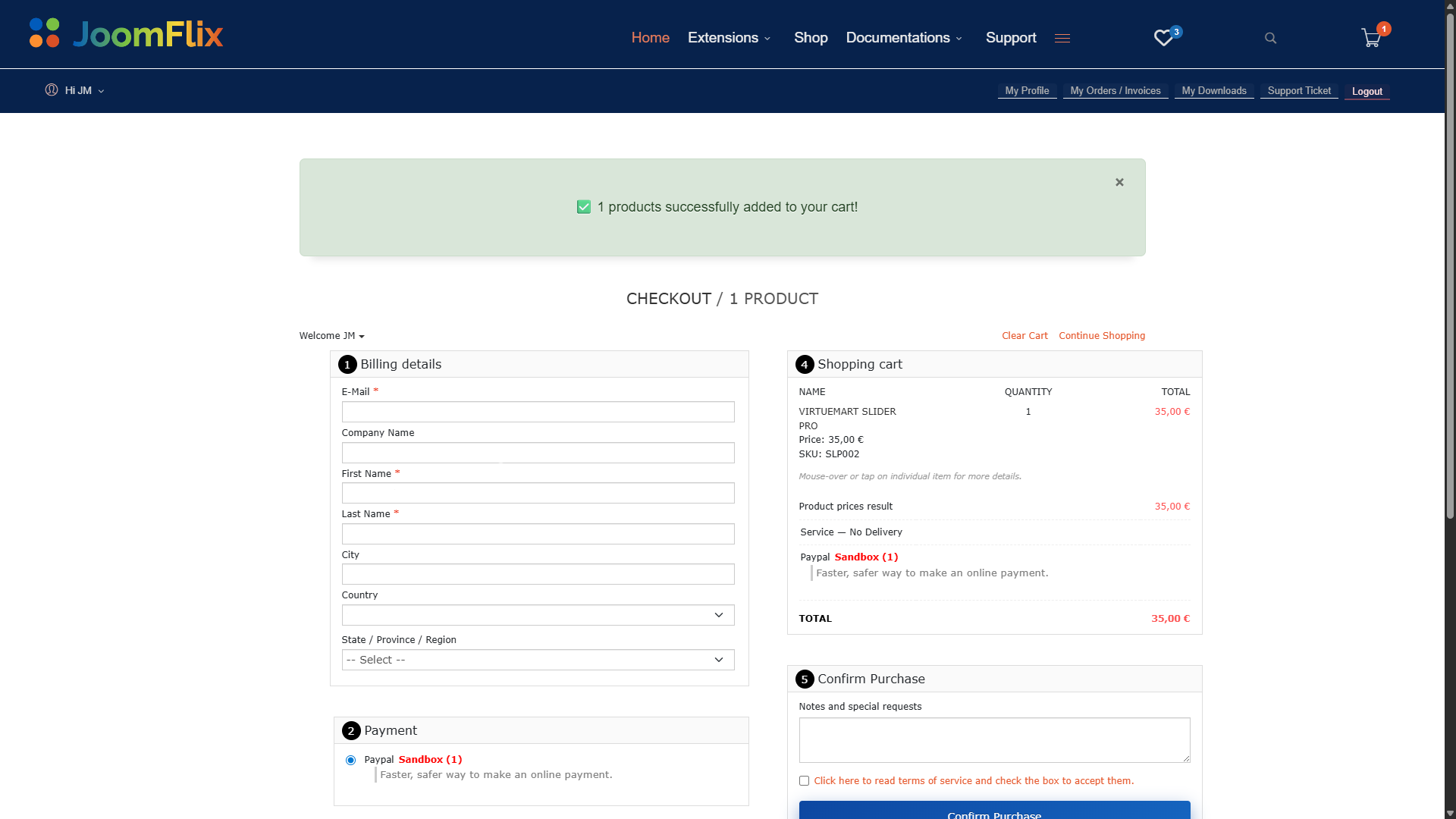Viewport: 1456px width, 819px height.
Task: Select the Paypal Sandbox payment option
Action: click(350, 760)
